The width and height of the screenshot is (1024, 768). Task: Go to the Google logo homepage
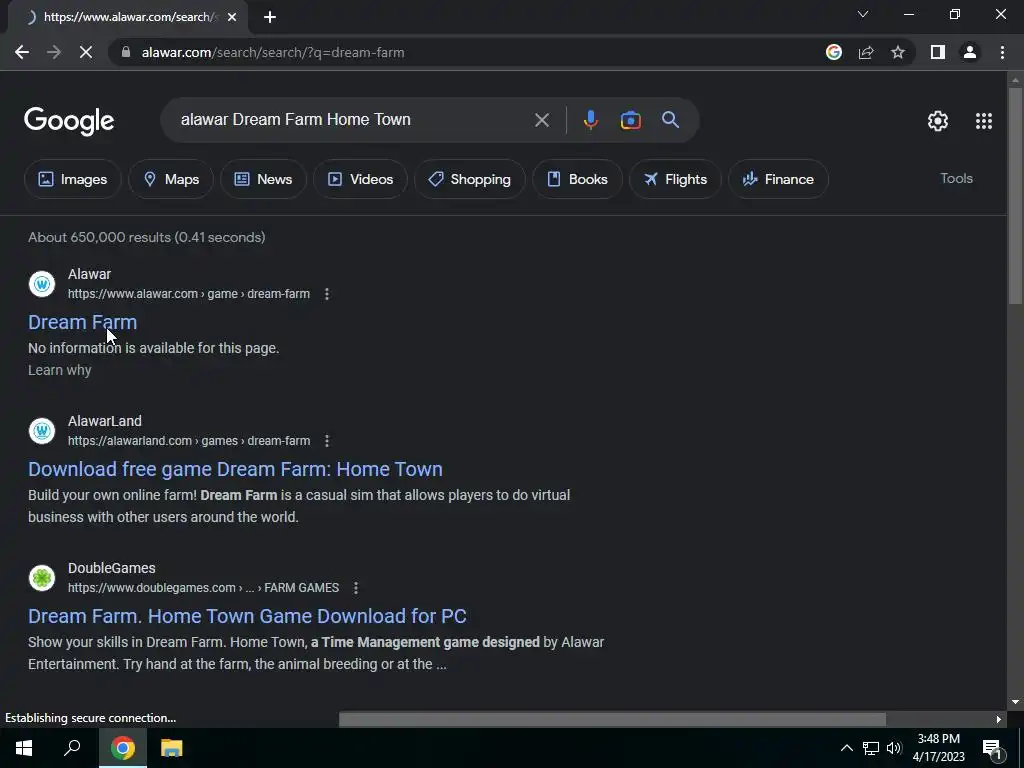[69, 121]
